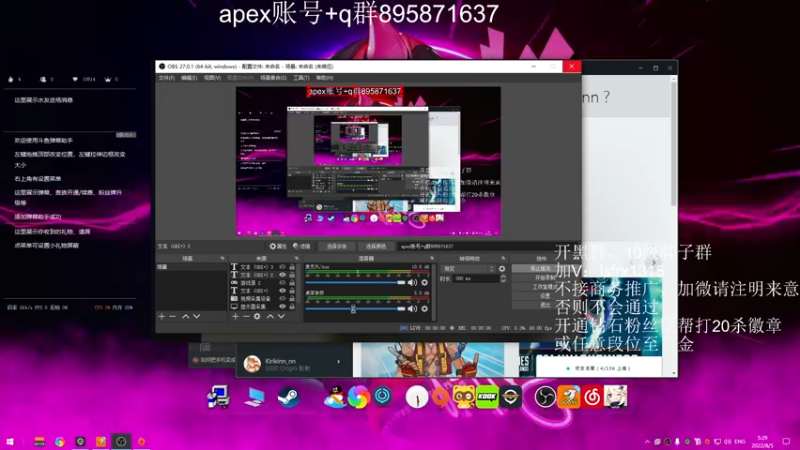
Task: Open 视图(V) menu in OBS
Action: 212,78
